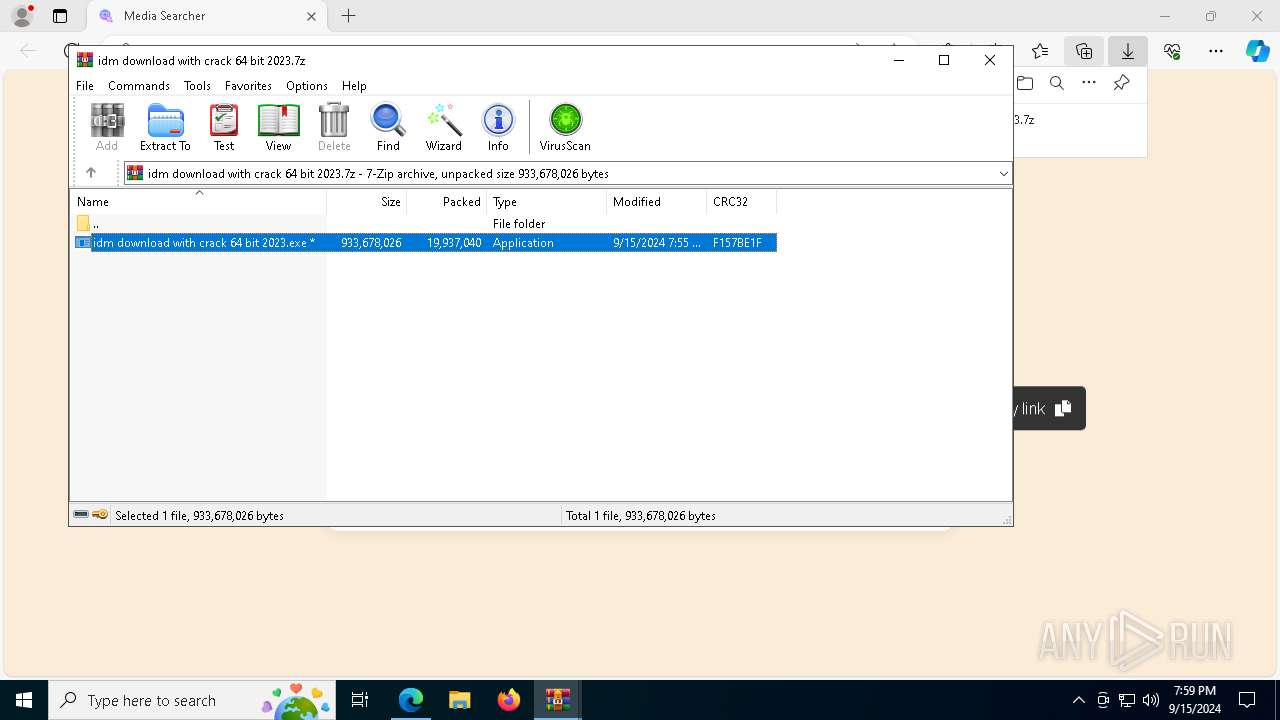
Task: Select the parent folder '..' row
Action: pyautogui.click(x=424, y=223)
